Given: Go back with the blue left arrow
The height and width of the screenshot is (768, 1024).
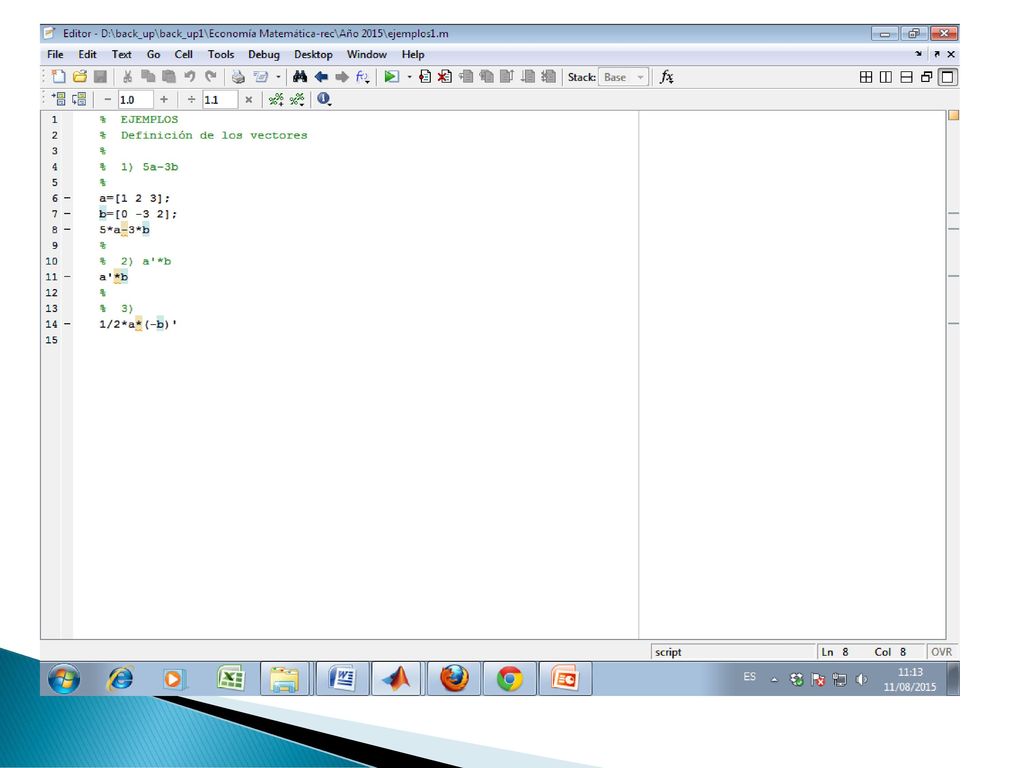Looking at the screenshot, I should tap(321, 76).
